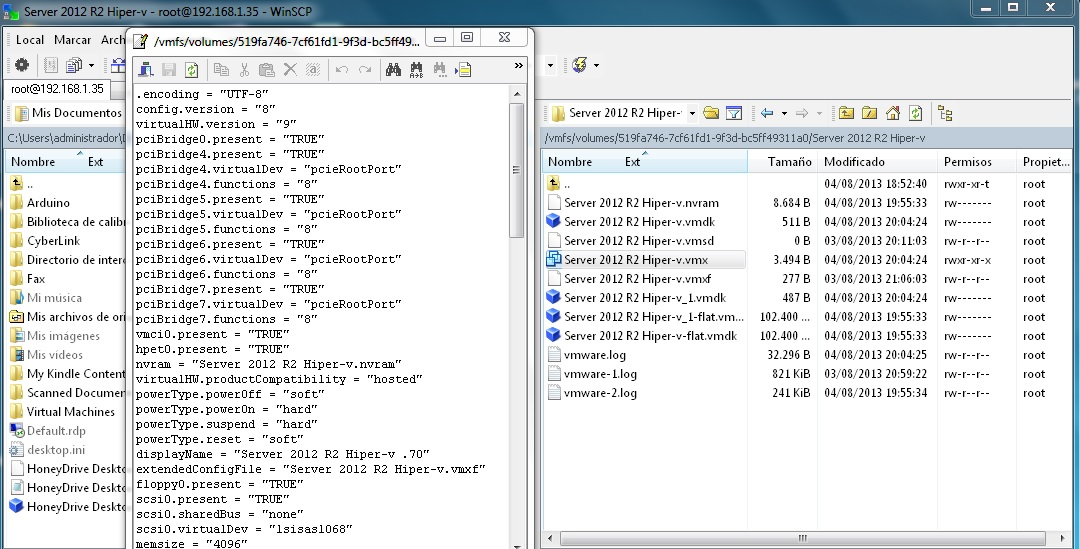1080x549 pixels.
Task: Open the remote parent directory icon
Action: tap(847, 113)
